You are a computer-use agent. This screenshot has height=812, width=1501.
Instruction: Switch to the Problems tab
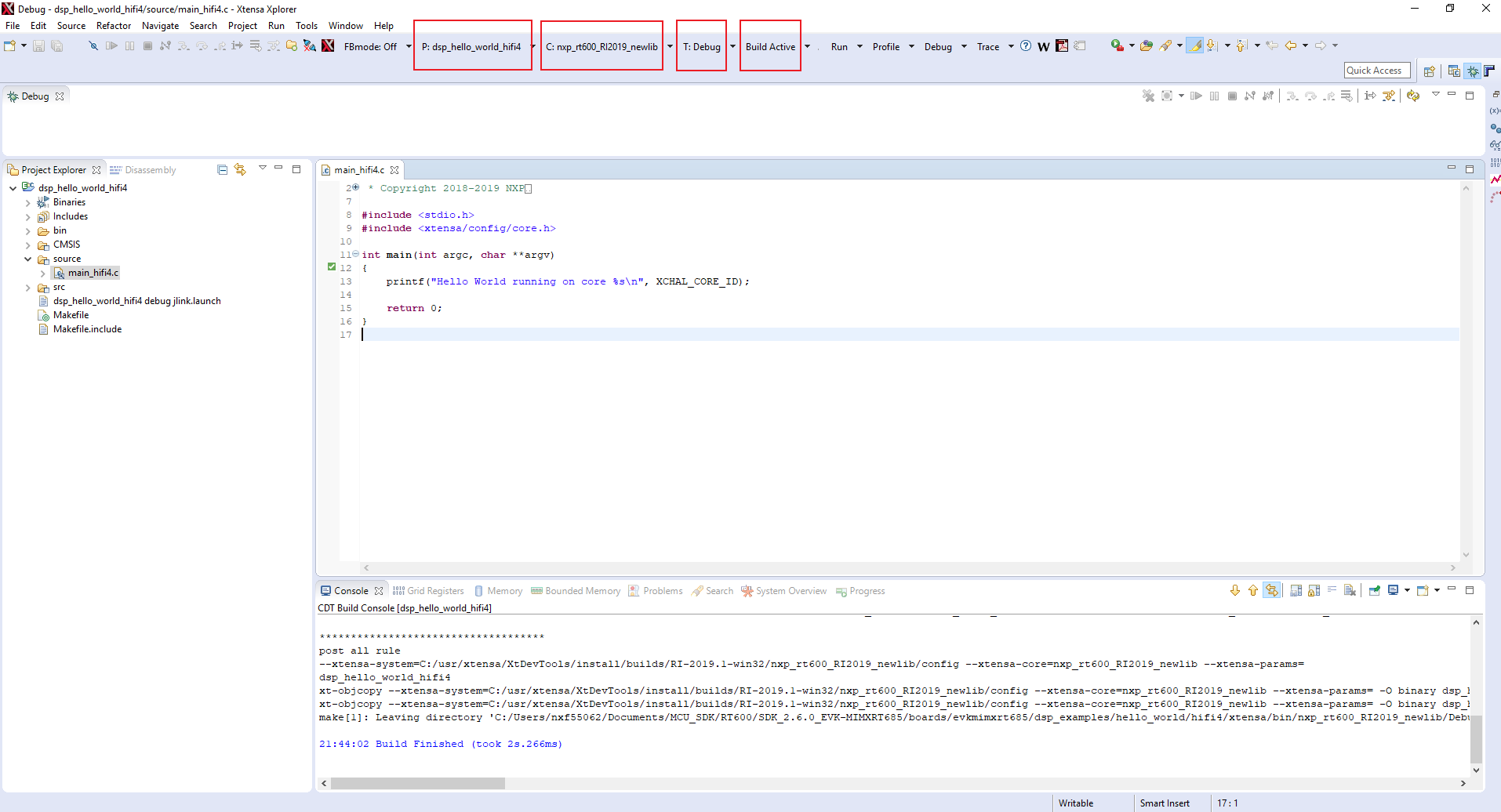coord(656,591)
